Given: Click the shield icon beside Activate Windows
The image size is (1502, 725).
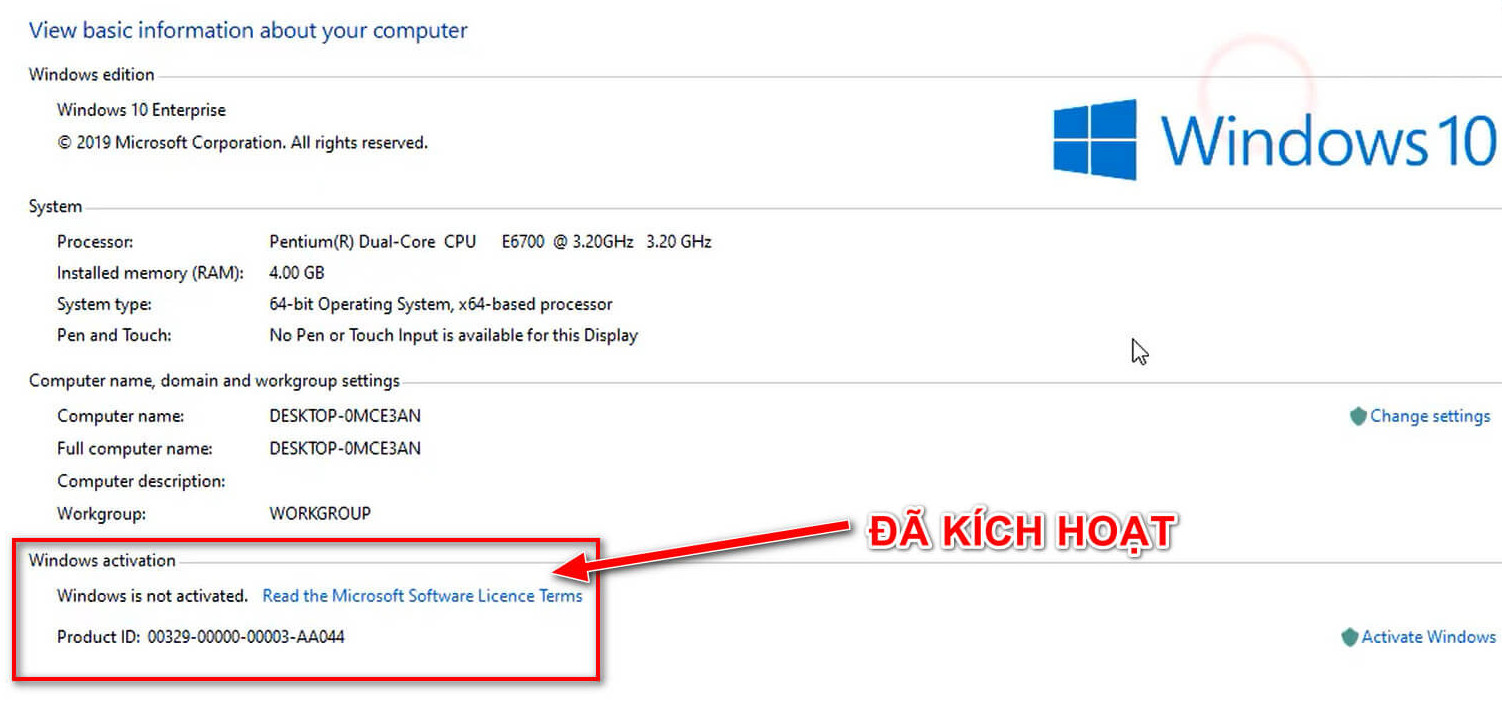Looking at the screenshot, I should coord(1349,637).
